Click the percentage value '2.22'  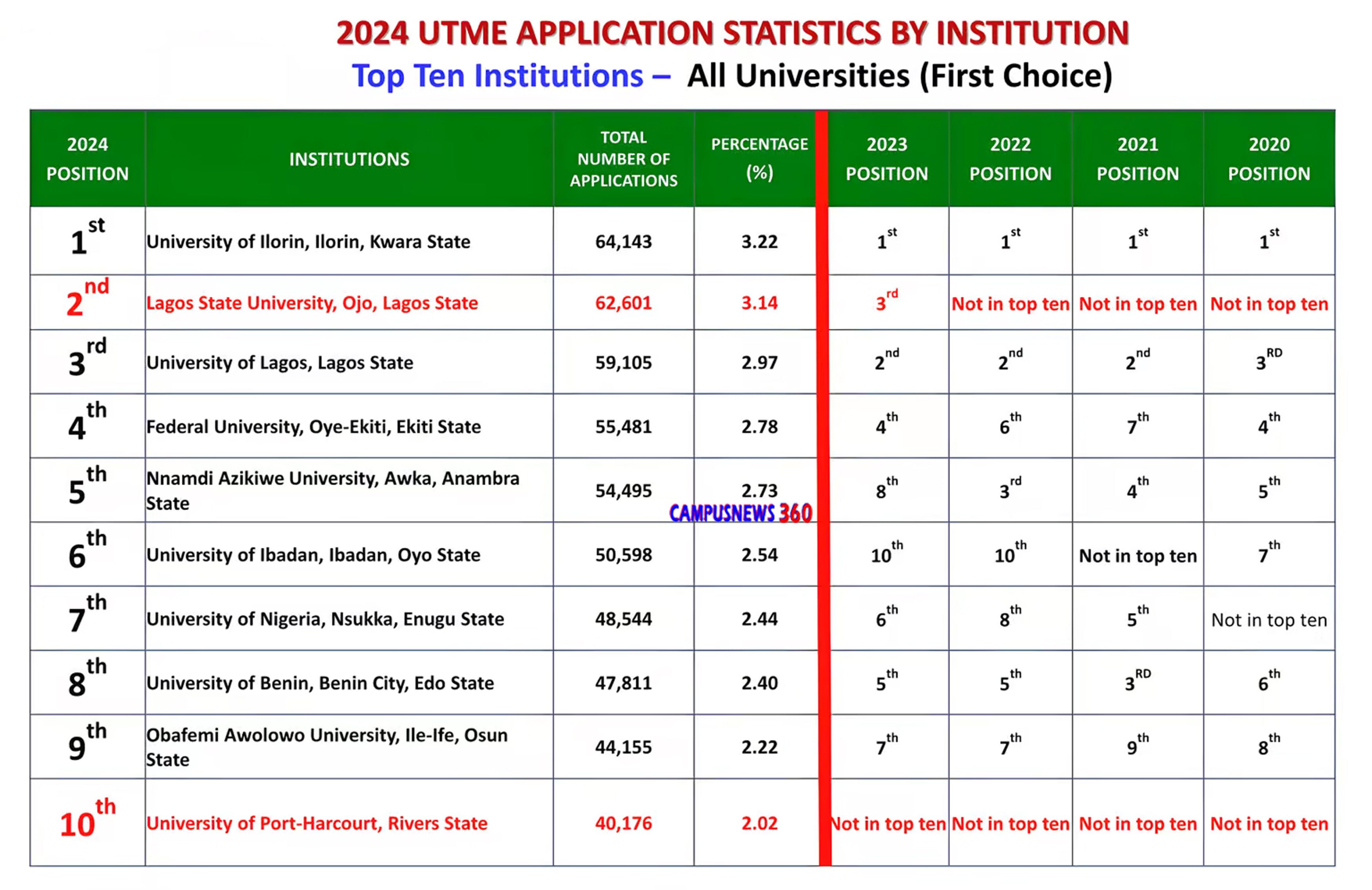tap(760, 747)
